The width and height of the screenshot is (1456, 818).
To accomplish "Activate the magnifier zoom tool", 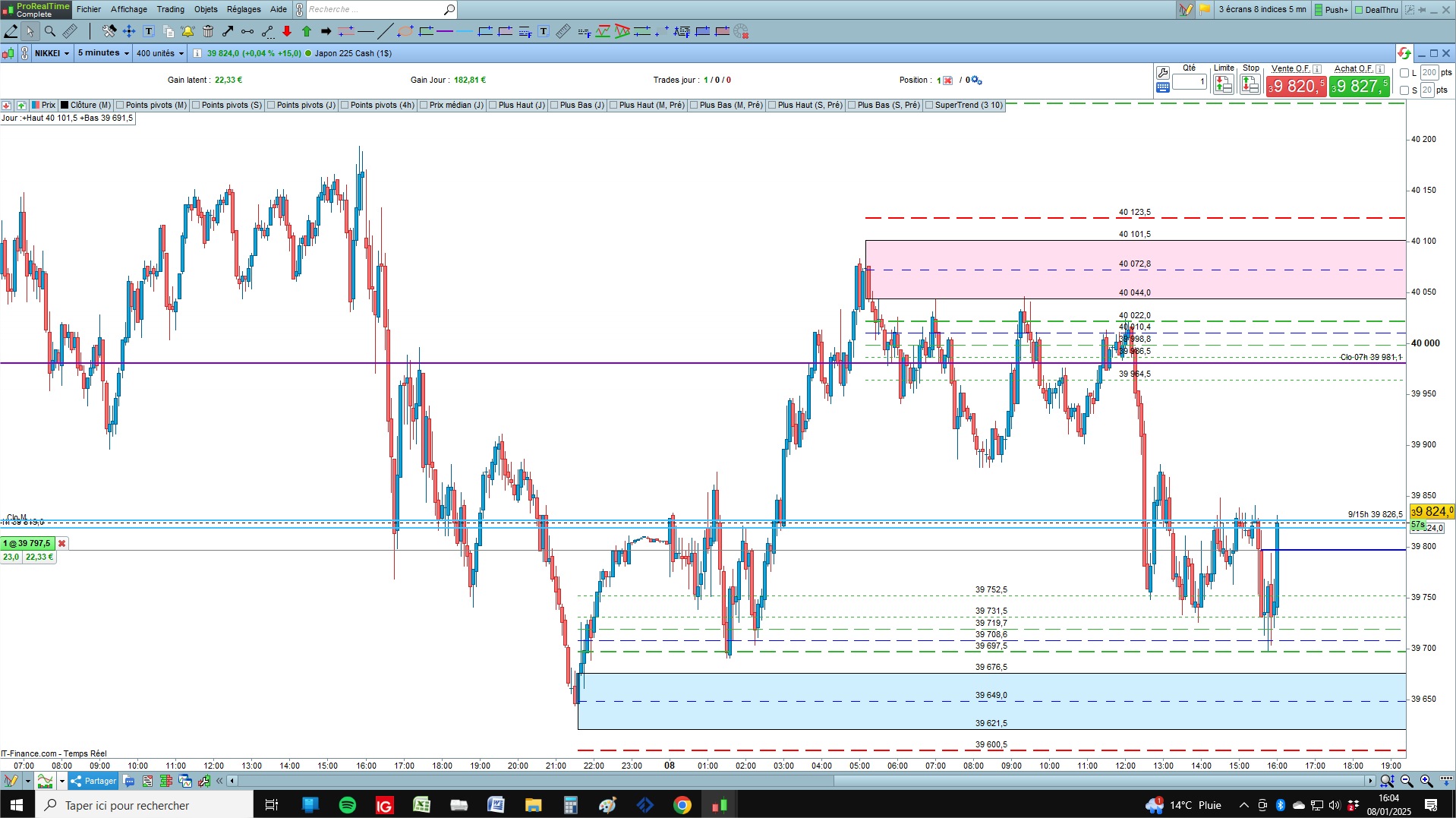I will click(50, 31).
